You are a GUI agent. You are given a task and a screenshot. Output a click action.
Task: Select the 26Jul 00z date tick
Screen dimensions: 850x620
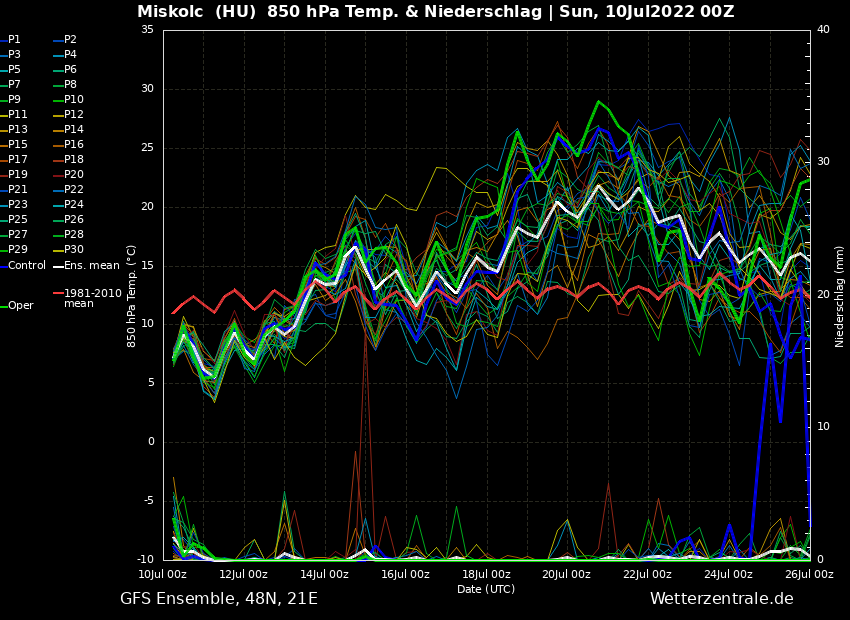pyautogui.click(x=808, y=574)
